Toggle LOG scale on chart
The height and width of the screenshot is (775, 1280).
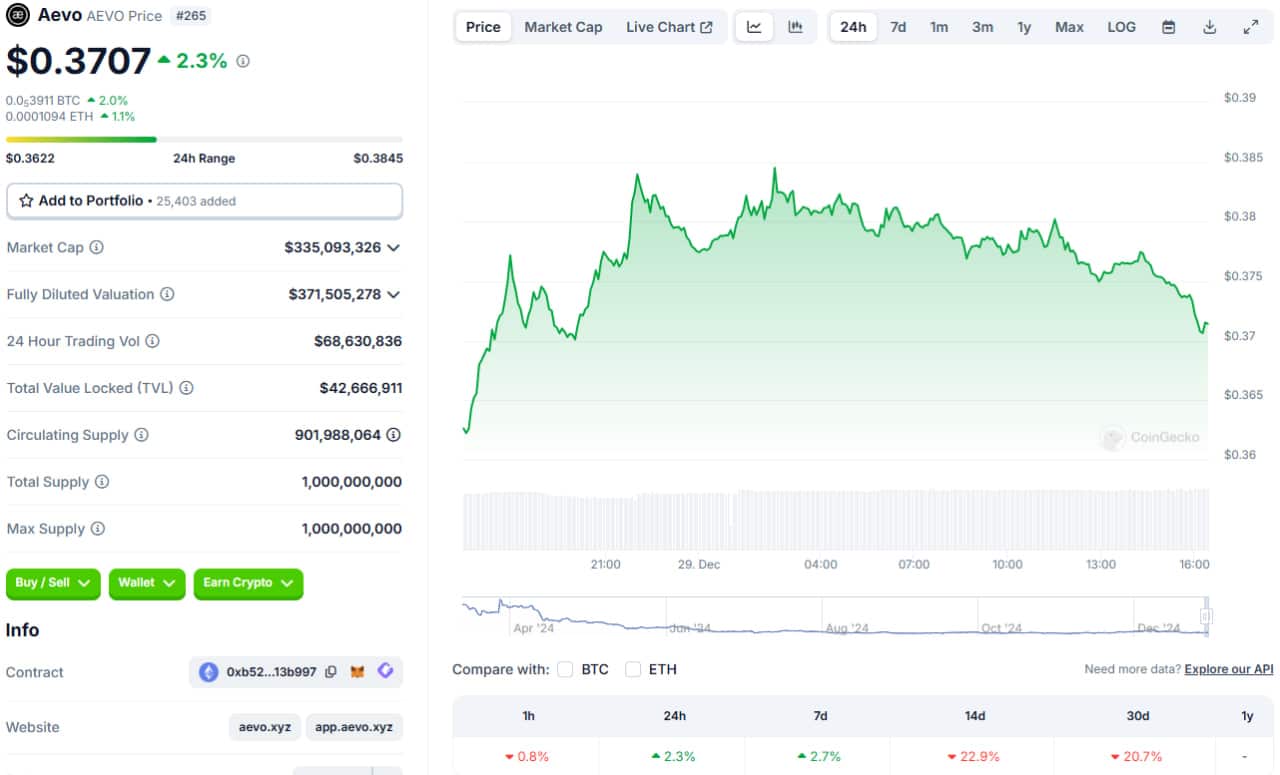click(x=1121, y=27)
